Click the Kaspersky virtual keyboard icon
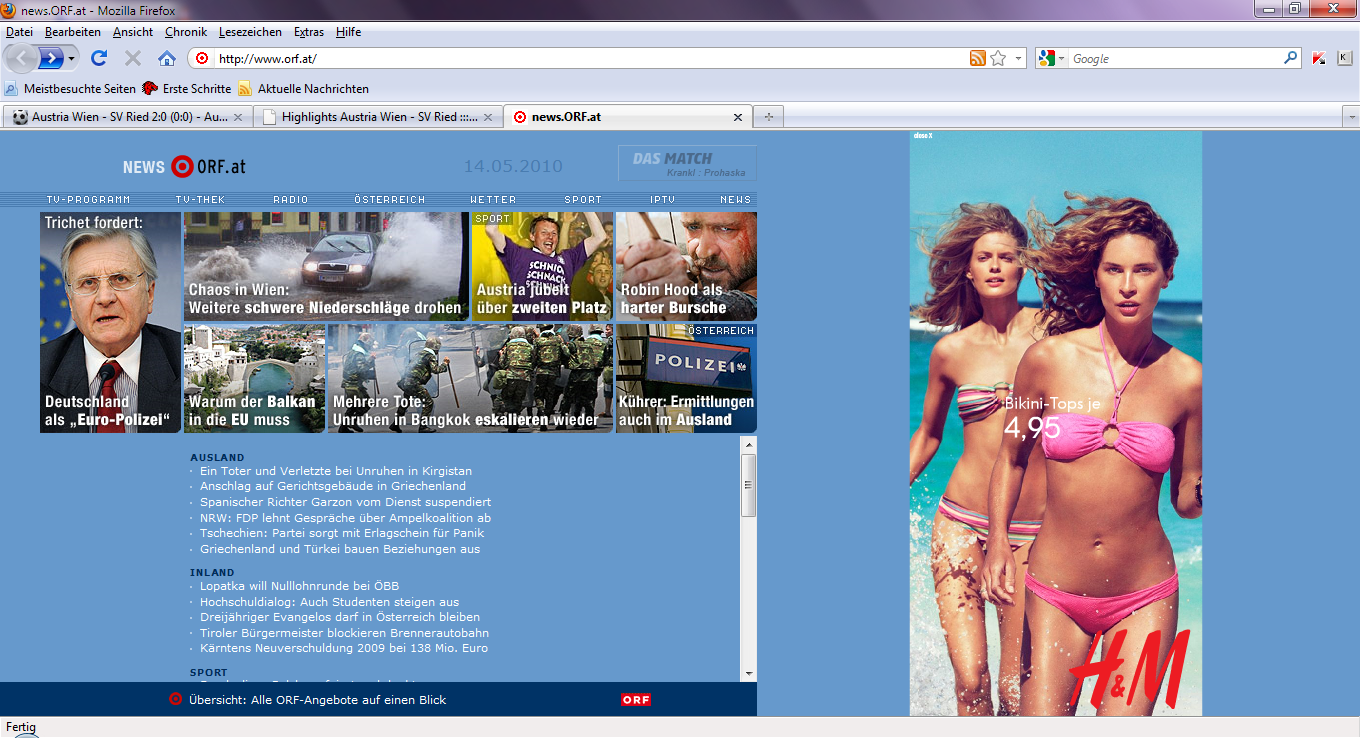 click(1344, 58)
